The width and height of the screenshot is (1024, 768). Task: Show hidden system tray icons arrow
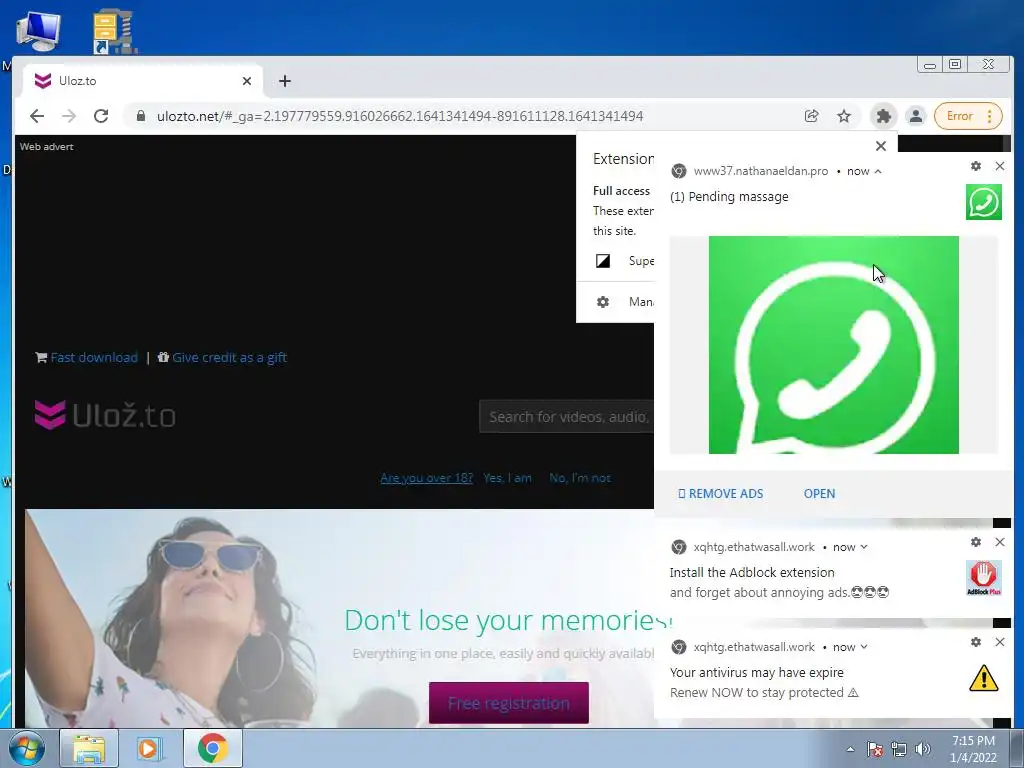coord(850,749)
